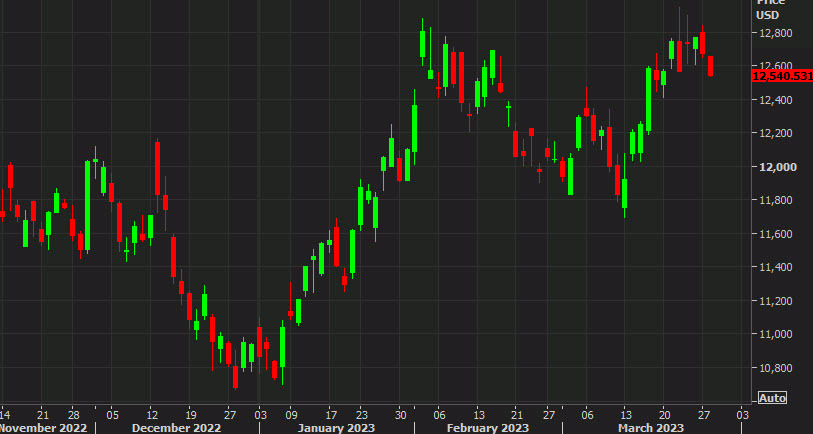Image resolution: width=813 pixels, height=434 pixels.
Task: Click the 11,800 price axis label
Action: [776, 201]
